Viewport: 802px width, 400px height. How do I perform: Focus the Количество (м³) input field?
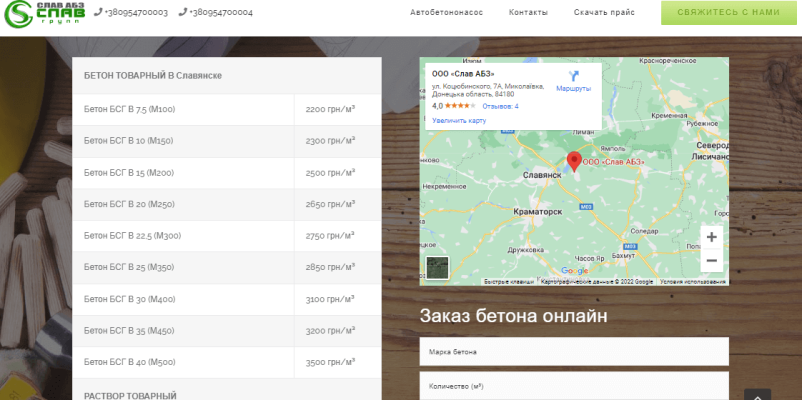(574, 386)
